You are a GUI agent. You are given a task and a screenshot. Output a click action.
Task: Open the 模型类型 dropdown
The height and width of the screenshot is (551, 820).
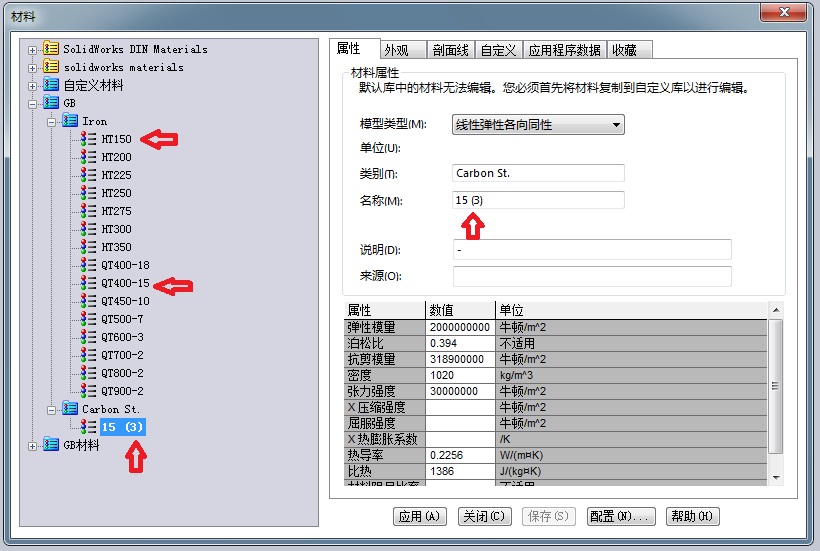[x=538, y=124]
